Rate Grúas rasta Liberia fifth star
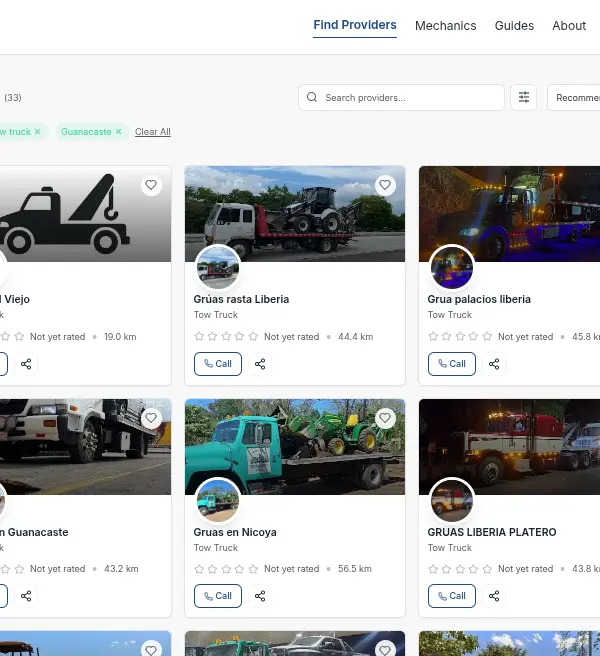The width and height of the screenshot is (600, 656). 253,336
